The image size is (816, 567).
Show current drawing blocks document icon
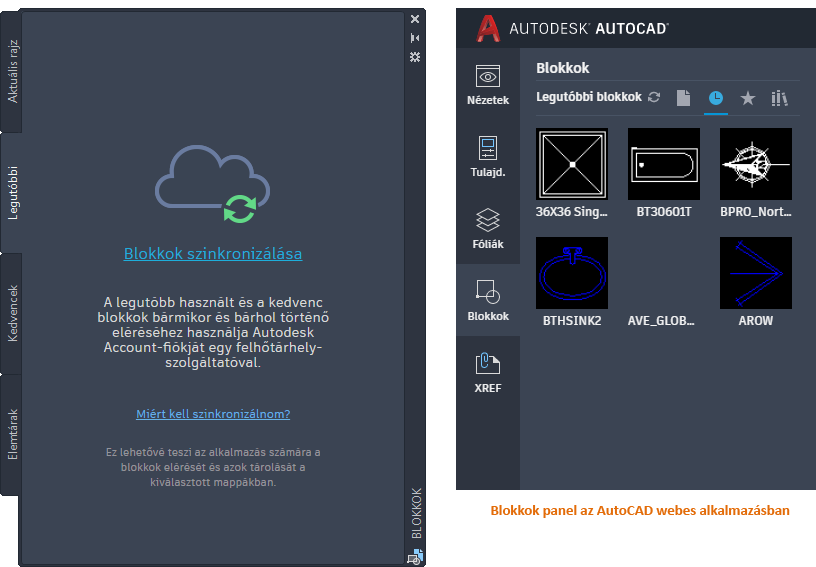[683, 98]
